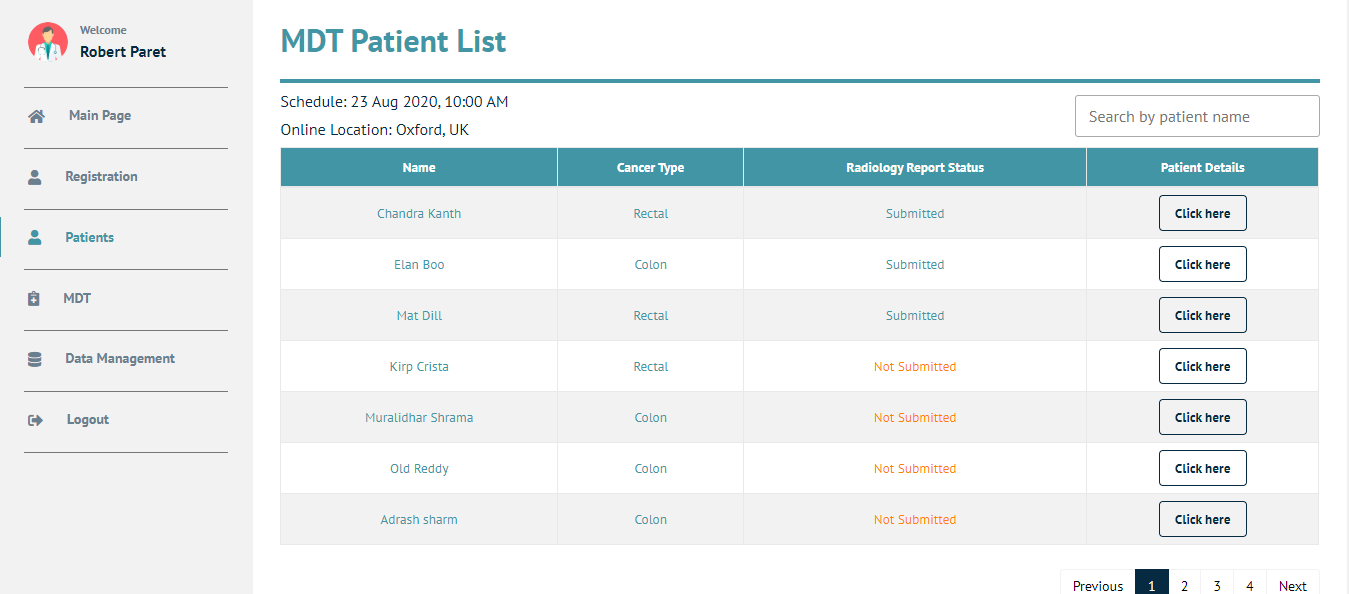Click the clipboard icon beside MDT
Viewport: 1349px width, 594px height.
tap(34, 299)
